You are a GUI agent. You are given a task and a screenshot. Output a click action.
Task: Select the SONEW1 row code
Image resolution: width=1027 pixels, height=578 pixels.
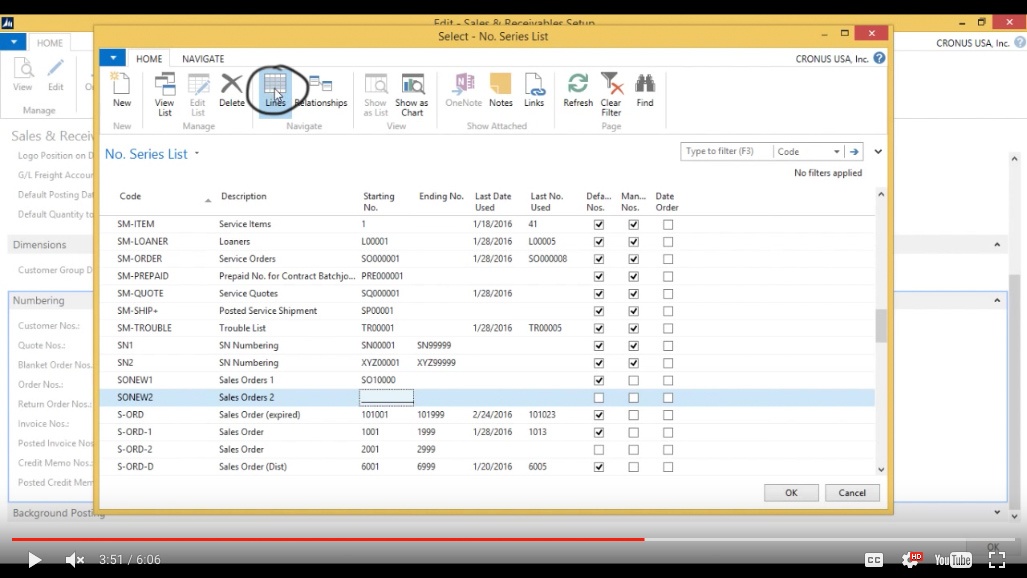click(x=135, y=380)
